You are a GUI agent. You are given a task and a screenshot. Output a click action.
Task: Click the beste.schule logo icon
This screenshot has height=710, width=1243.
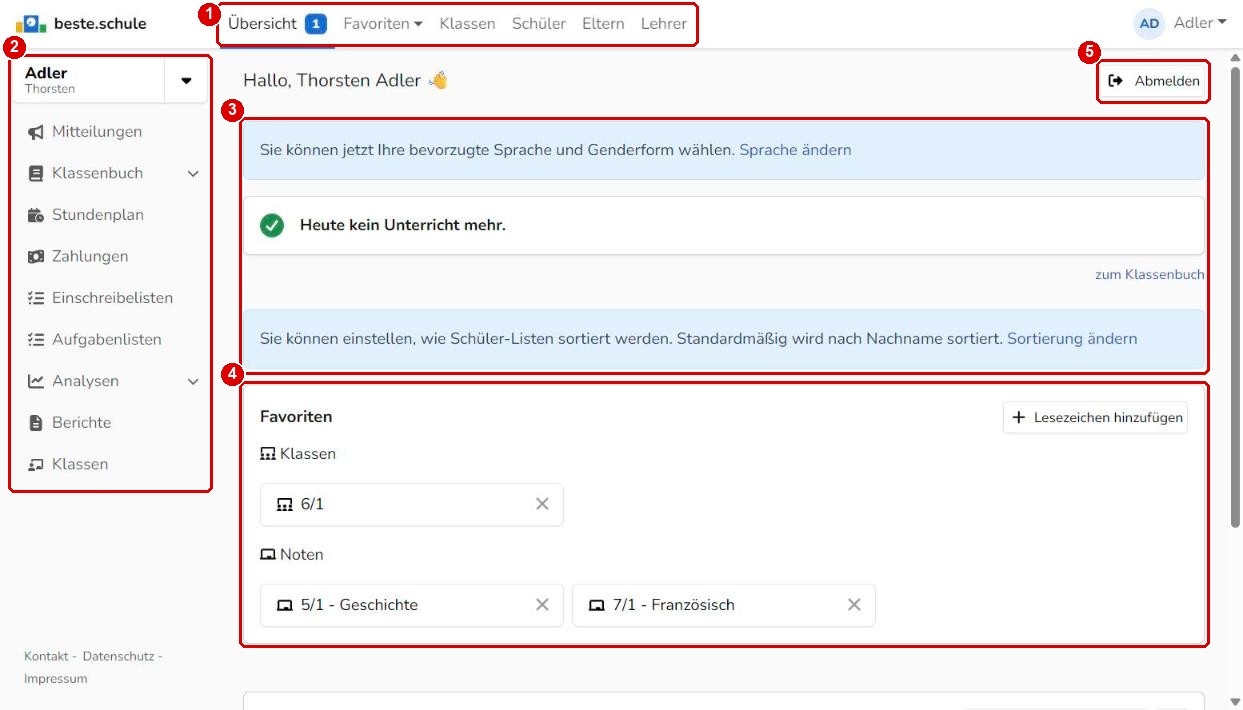(x=30, y=23)
